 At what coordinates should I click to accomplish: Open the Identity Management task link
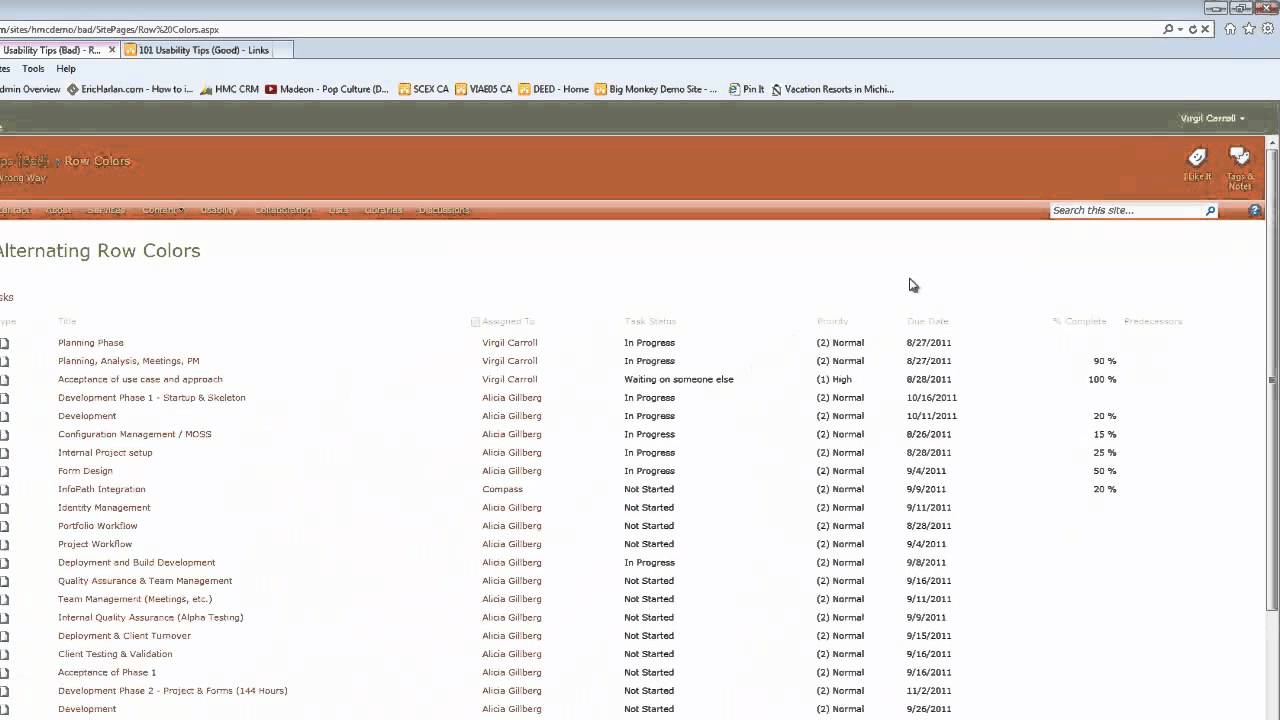point(104,508)
